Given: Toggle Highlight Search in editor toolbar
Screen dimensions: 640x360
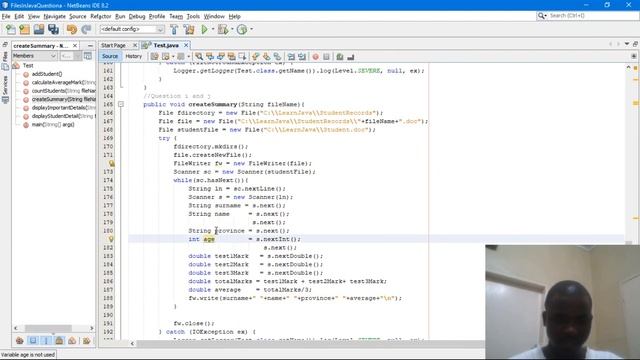Looking at the screenshot, I should coord(232,57).
